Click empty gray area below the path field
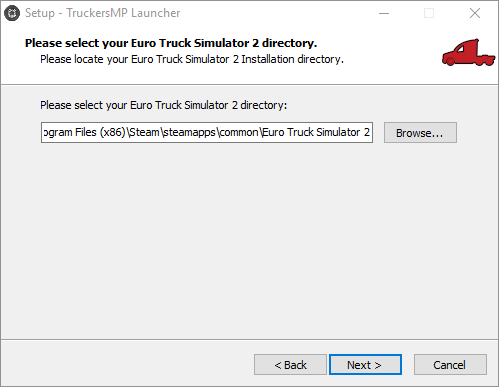Screen dimensions: 499x387 (x=249, y=240)
